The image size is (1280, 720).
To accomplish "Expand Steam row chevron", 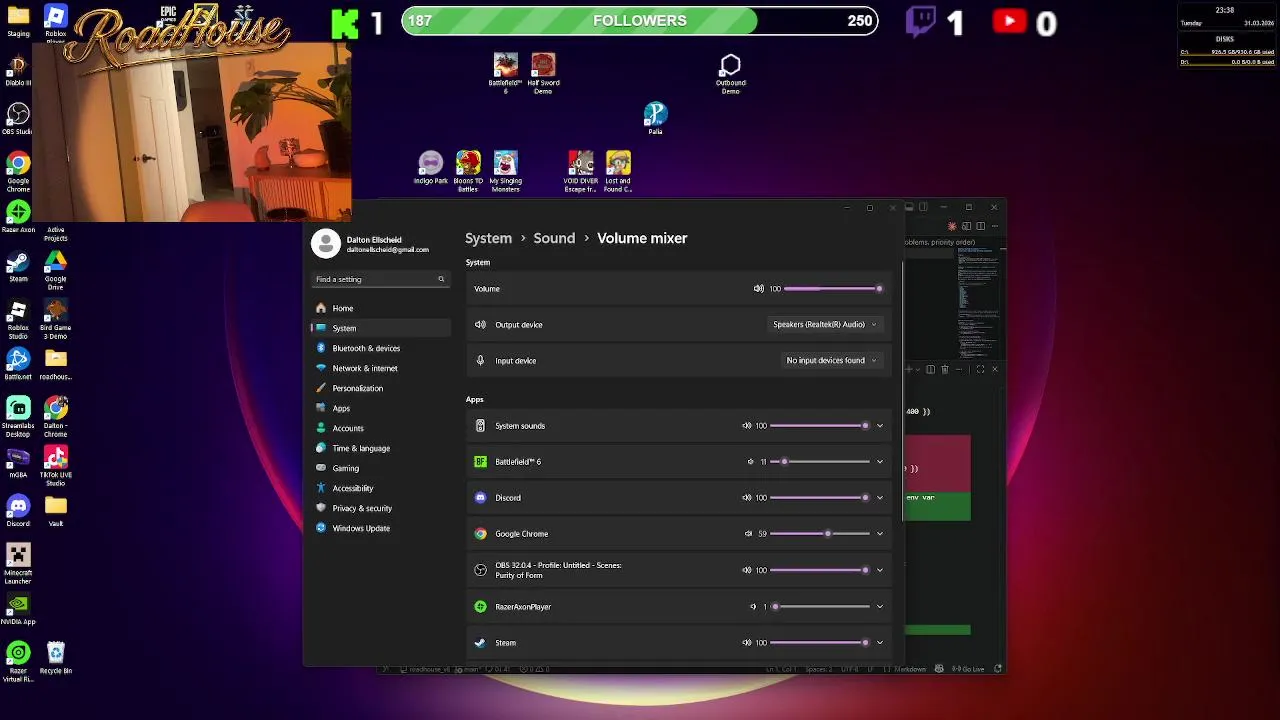I will pyautogui.click(x=880, y=643).
